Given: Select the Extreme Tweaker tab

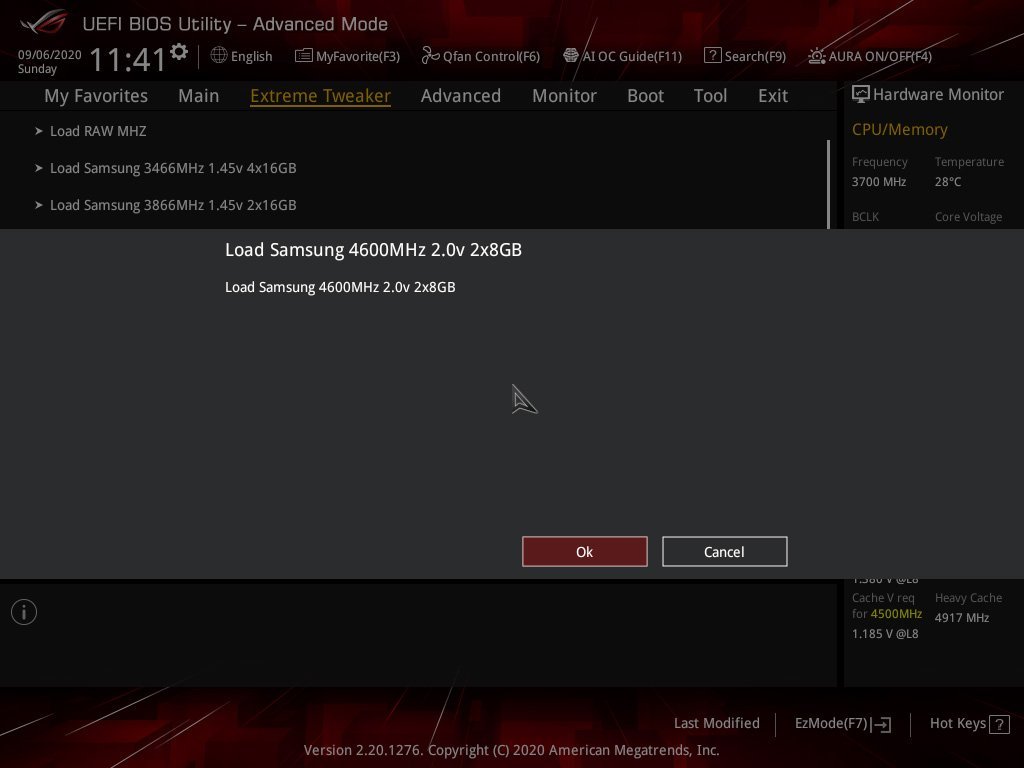Looking at the screenshot, I should point(321,96).
